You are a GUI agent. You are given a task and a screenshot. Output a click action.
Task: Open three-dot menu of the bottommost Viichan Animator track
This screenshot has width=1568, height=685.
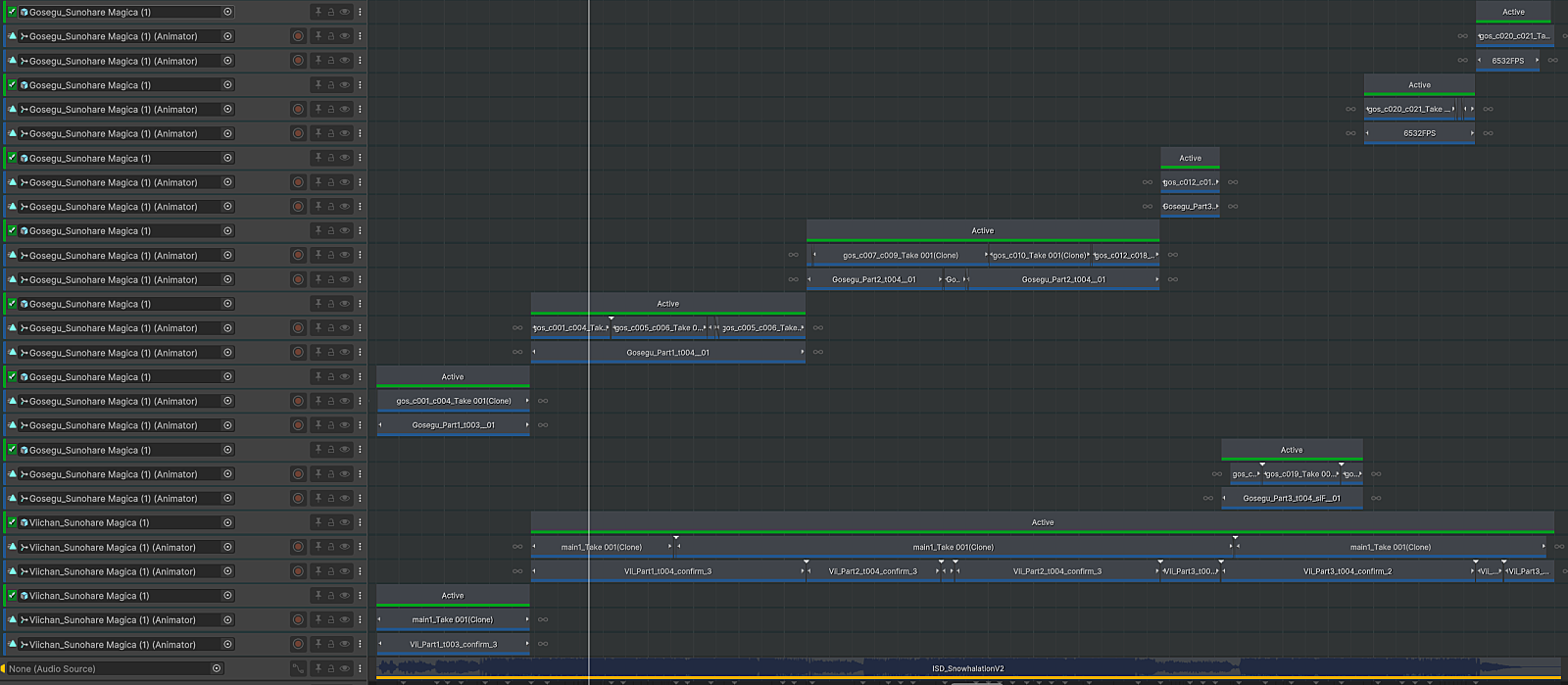360,645
